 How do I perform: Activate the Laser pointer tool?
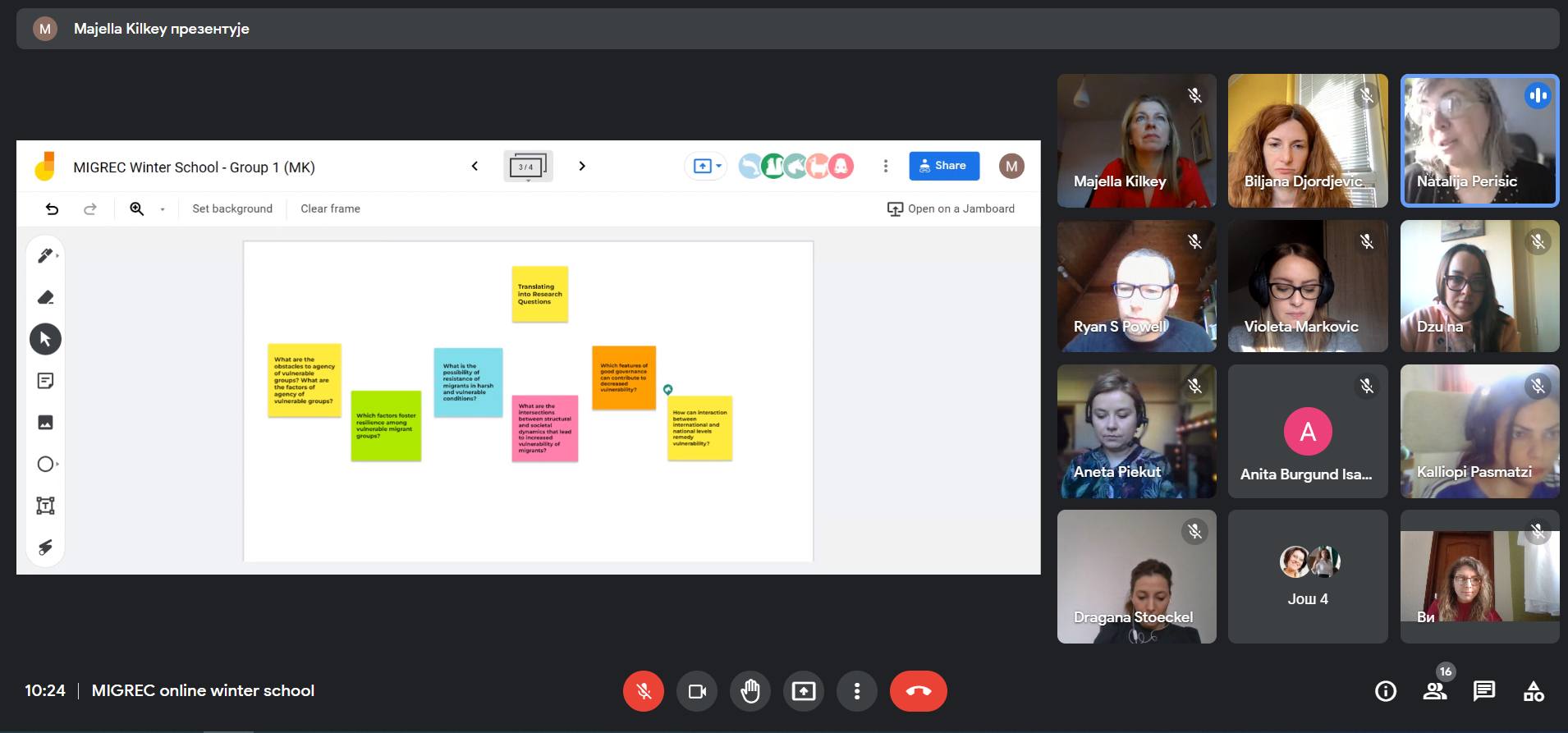click(x=45, y=547)
